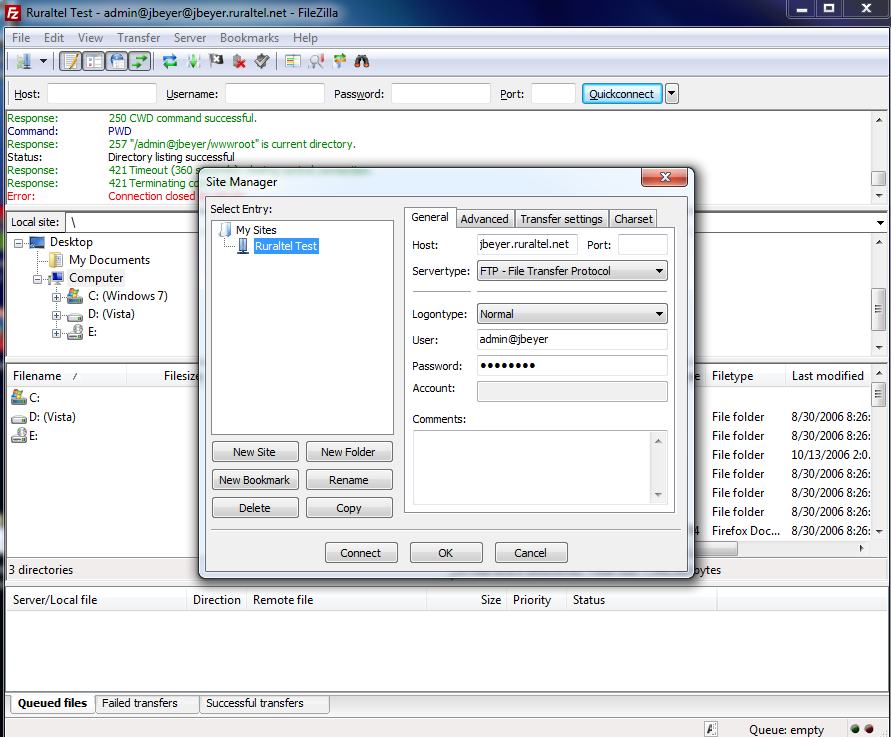891x737 pixels.
Task: Click the Connect button
Action: tap(361, 553)
